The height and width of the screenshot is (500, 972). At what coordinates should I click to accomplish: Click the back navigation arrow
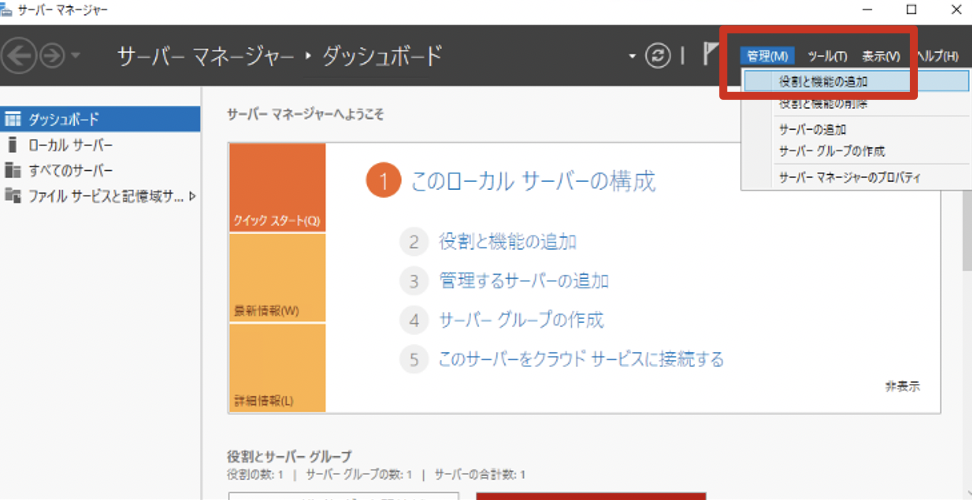click(x=18, y=56)
